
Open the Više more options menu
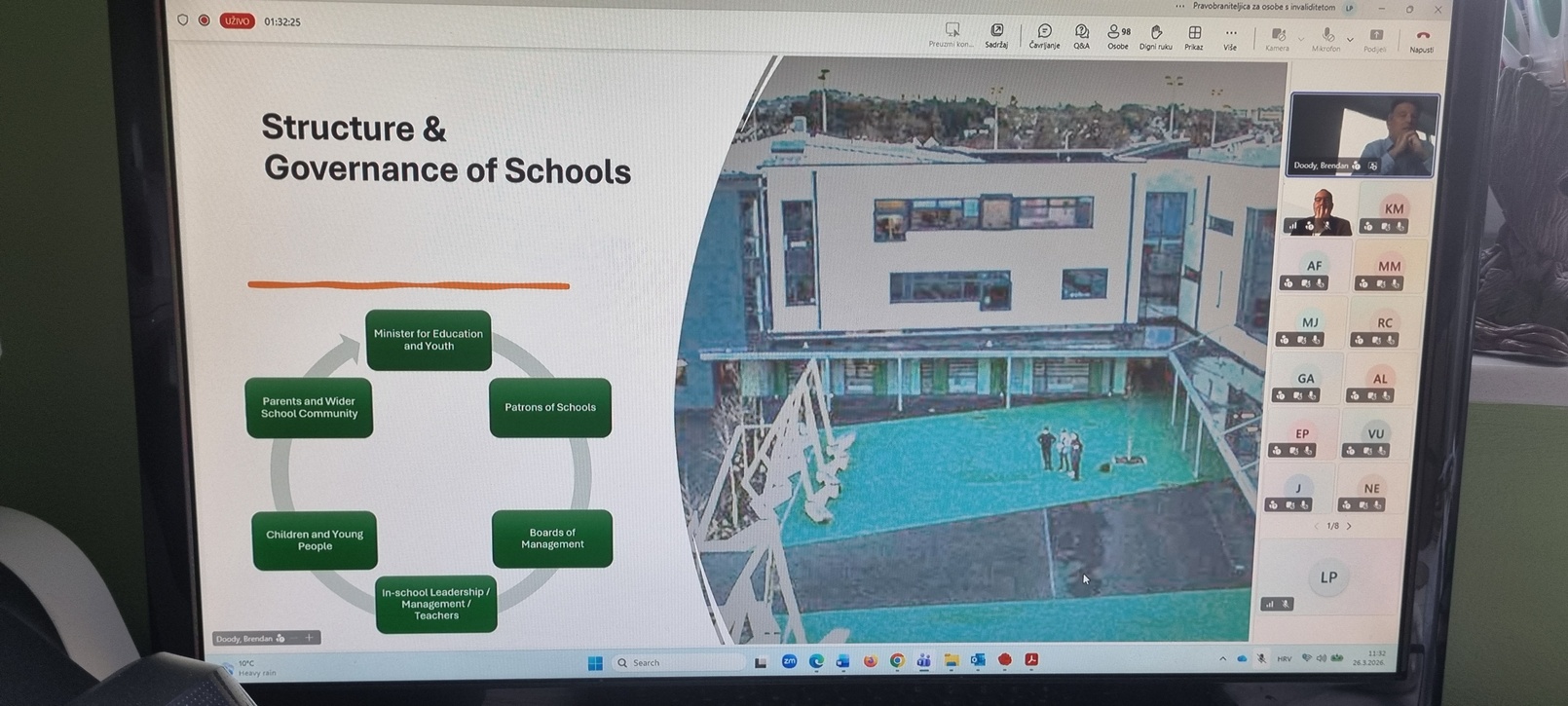click(x=1231, y=37)
